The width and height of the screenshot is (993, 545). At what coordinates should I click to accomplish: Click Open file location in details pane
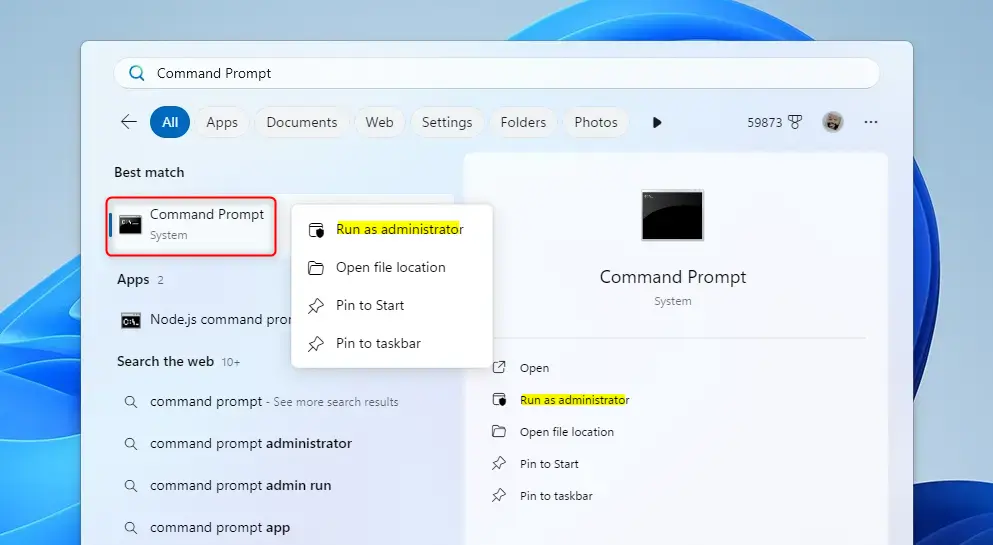pos(567,432)
